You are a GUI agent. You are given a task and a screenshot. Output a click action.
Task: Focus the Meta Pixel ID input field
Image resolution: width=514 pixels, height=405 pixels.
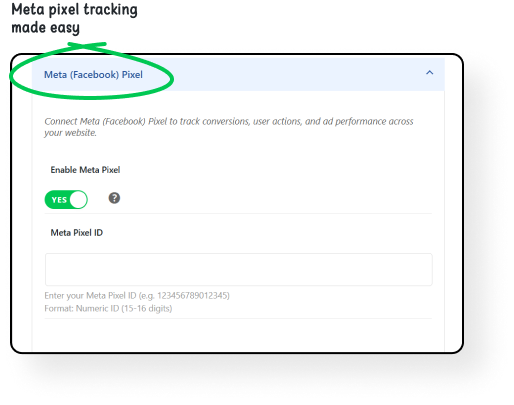click(x=239, y=269)
